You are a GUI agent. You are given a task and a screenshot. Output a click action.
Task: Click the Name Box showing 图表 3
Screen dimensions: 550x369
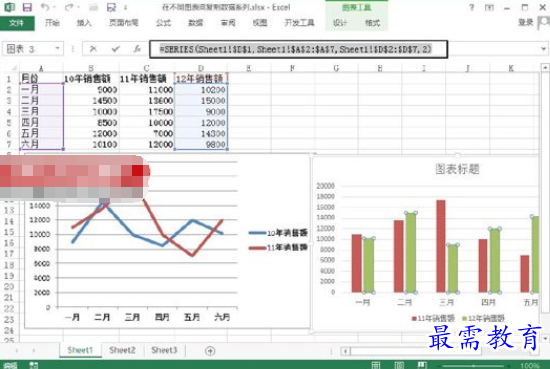click(x=29, y=49)
